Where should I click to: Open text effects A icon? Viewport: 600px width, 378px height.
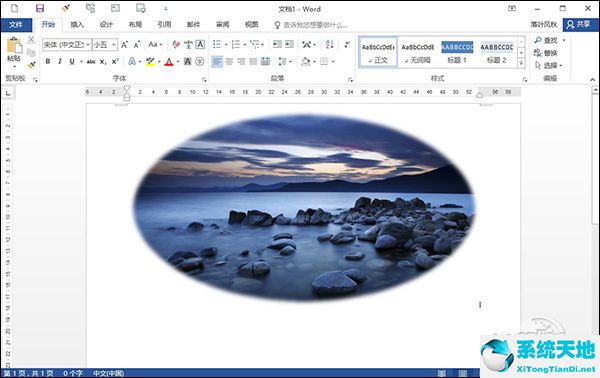tap(132, 61)
